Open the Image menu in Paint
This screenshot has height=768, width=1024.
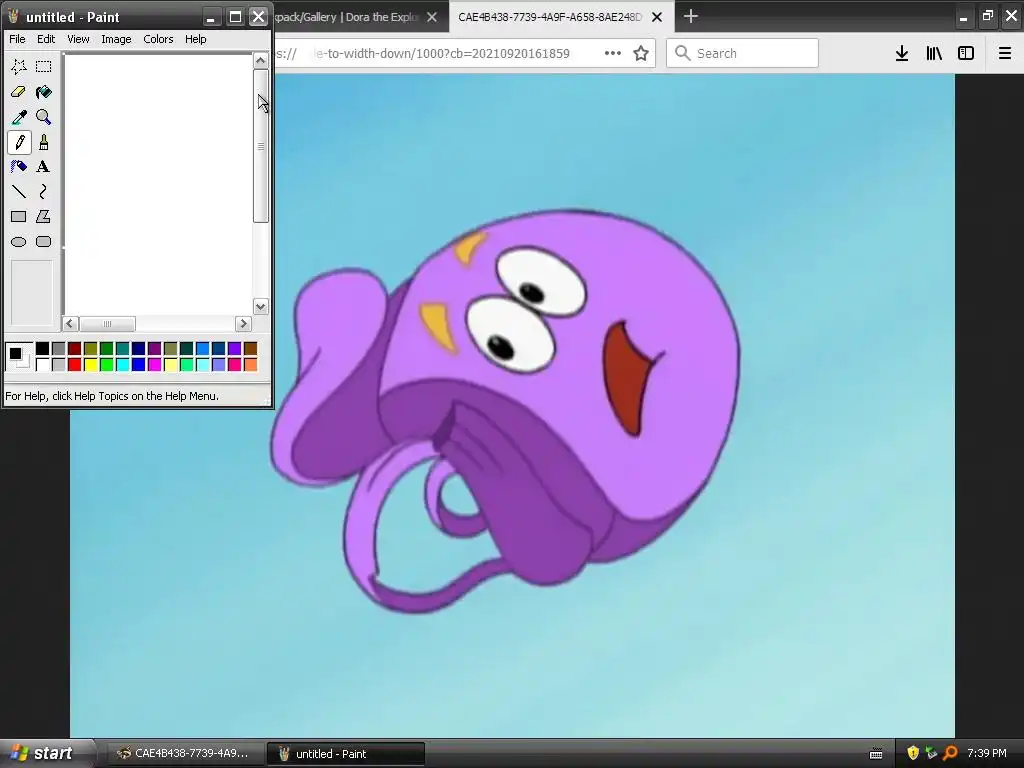pyautogui.click(x=116, y=39)
